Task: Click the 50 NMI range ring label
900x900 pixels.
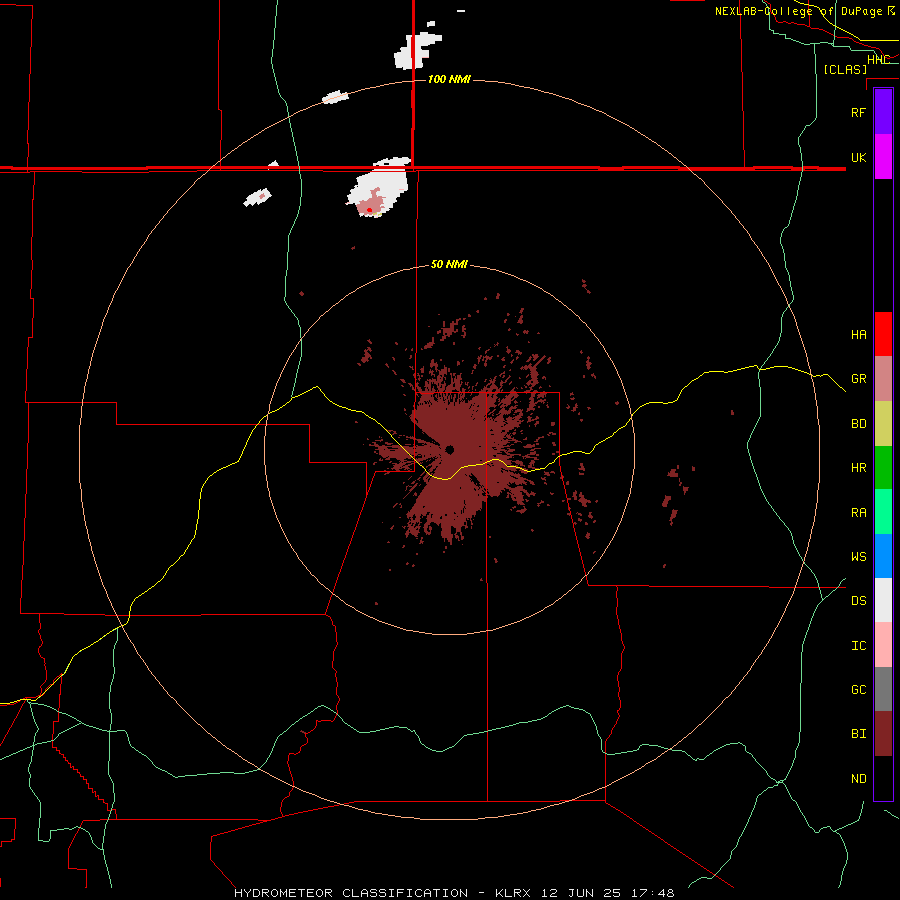Action: [x=449, y=264]
